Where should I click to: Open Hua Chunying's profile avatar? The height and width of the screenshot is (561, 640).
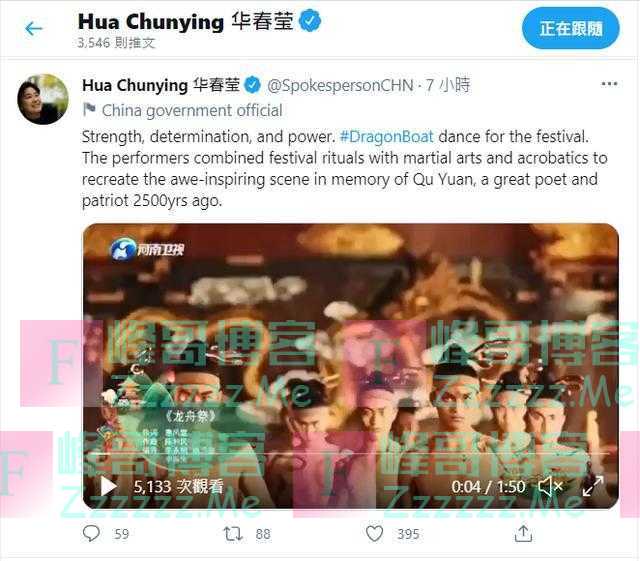point(43,99)
